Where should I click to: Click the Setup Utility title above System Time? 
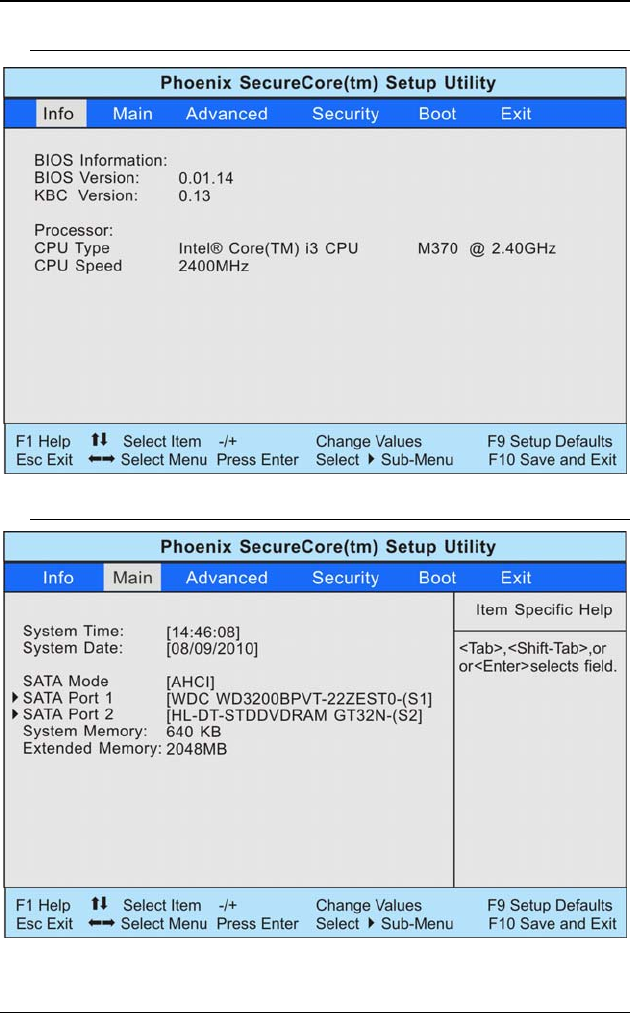click(x=328, y=547)
